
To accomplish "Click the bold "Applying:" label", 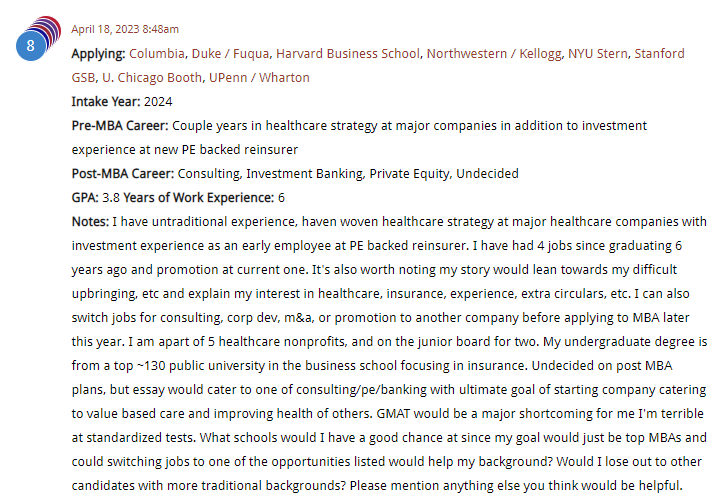I will point(98,53).
